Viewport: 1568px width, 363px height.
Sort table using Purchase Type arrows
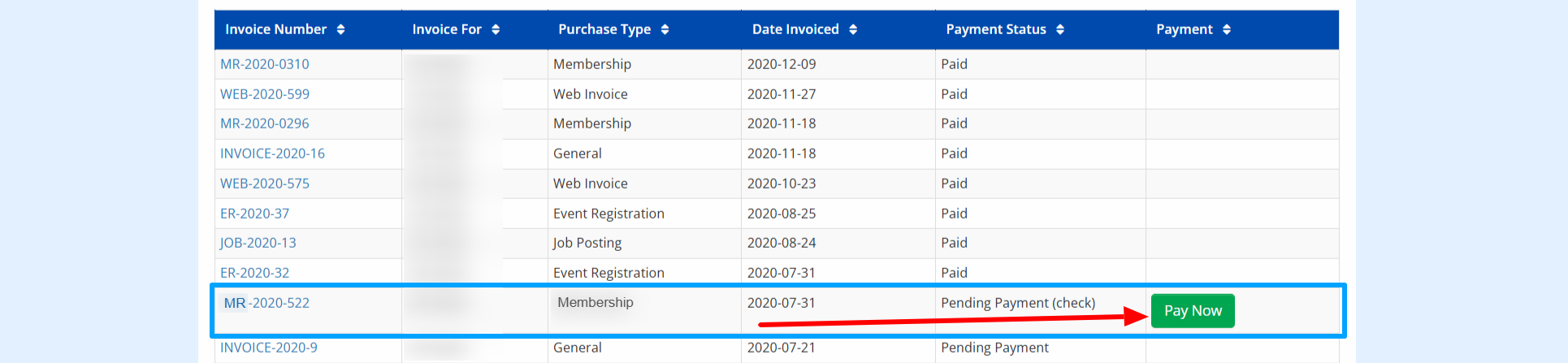[665, 29]
